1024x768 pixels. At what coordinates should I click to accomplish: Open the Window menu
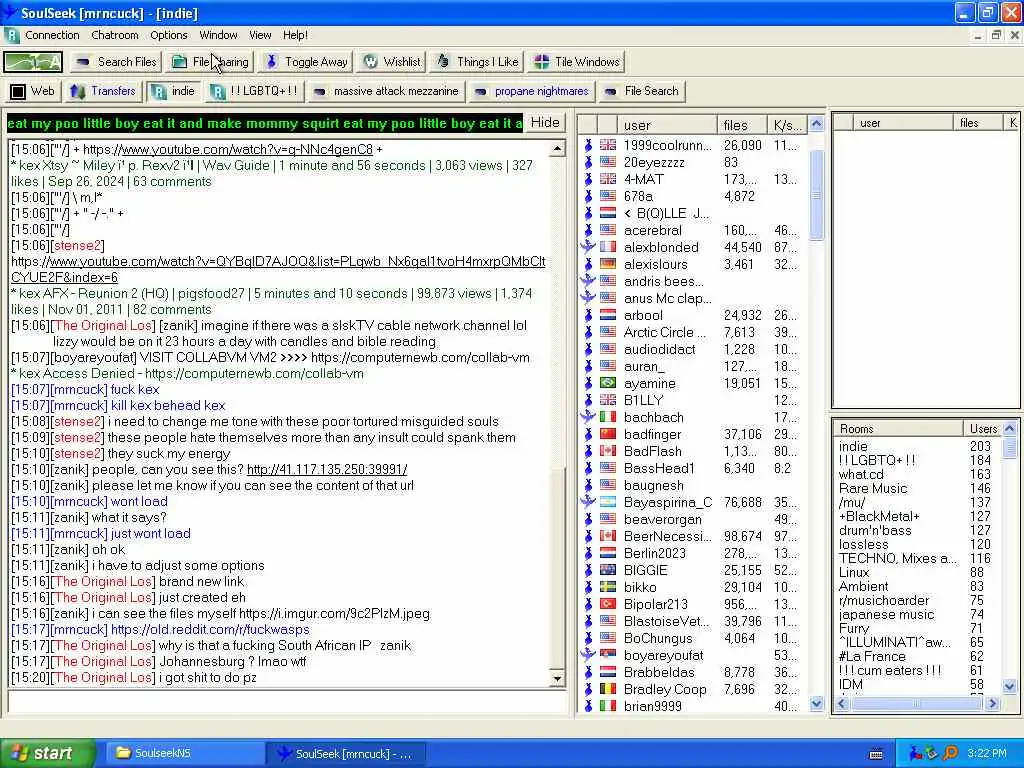pos(218,35)
